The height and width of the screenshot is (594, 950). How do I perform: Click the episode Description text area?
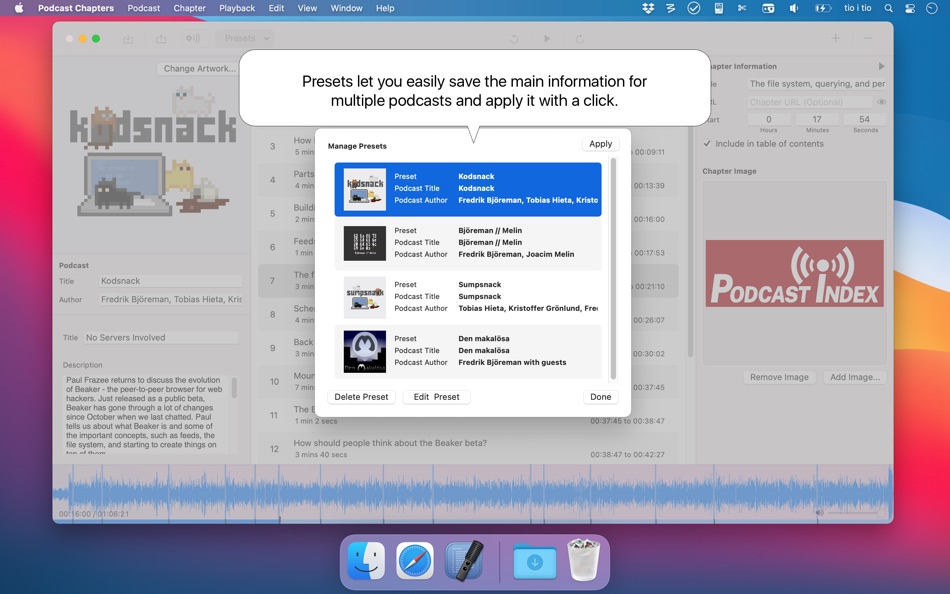click(x=145, y=414)
